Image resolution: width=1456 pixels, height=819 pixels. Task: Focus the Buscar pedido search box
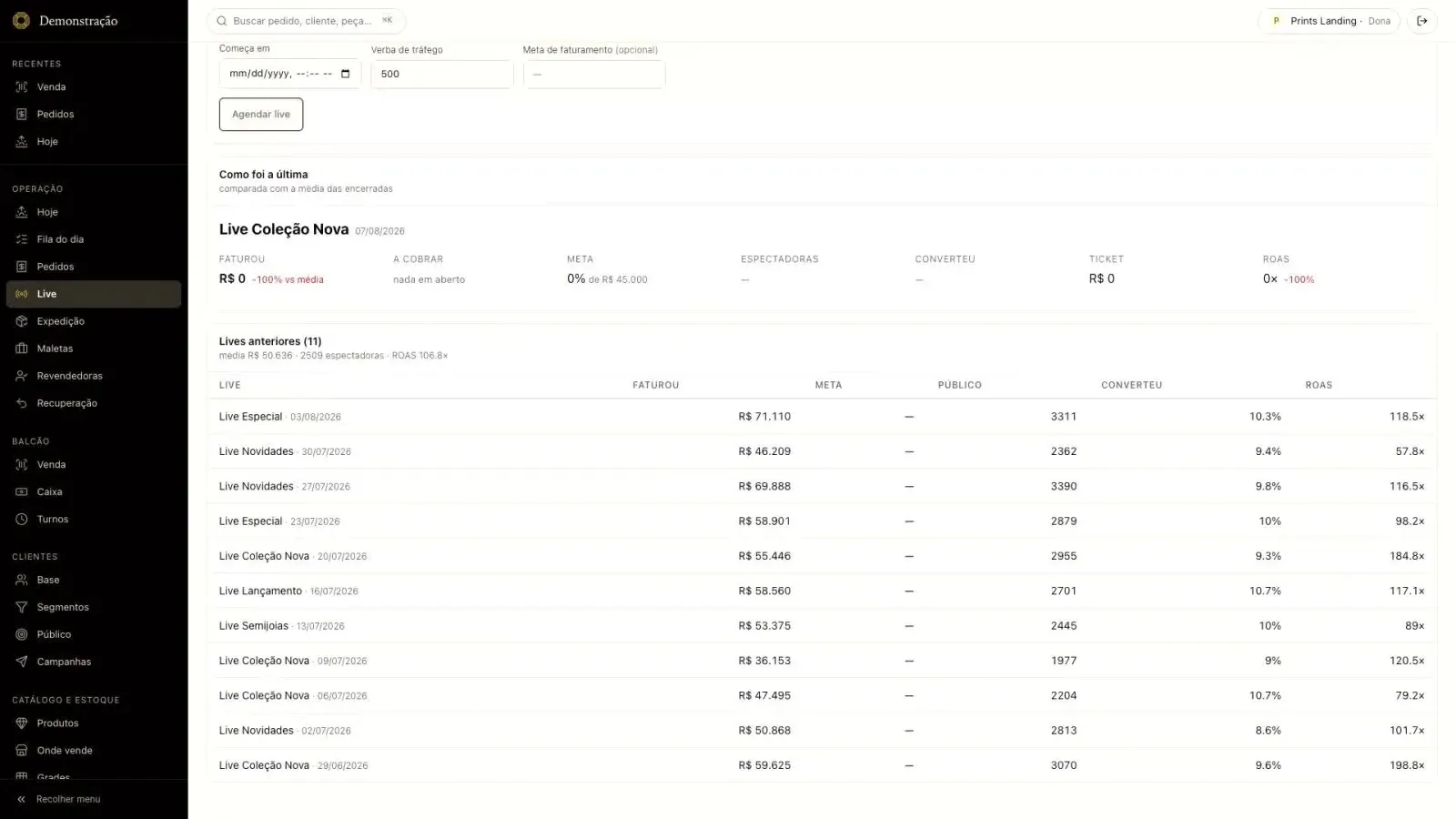pos(307,21)
